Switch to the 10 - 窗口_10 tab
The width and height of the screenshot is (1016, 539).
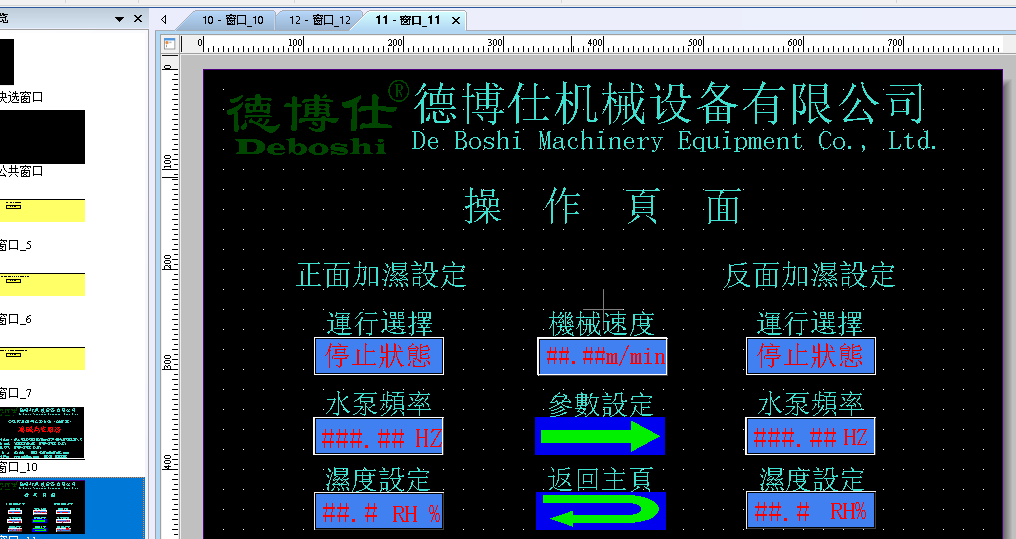(232, 20)
